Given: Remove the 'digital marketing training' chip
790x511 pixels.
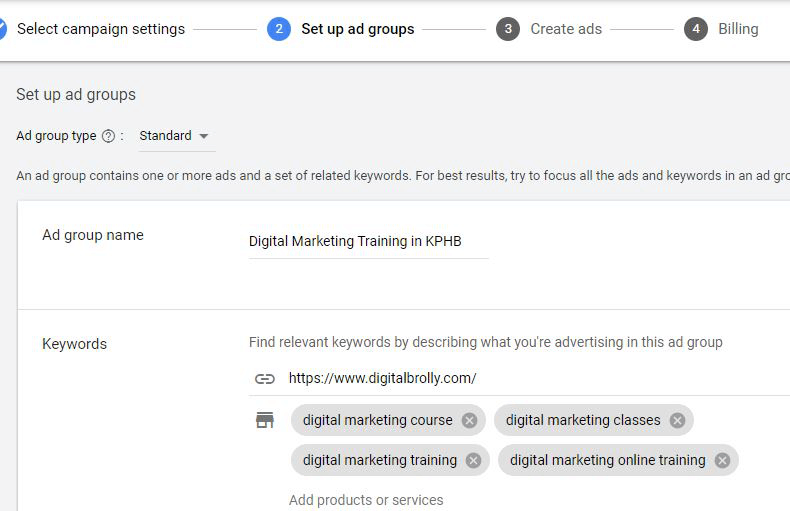Looking at the screenshot, I should 473,460.
